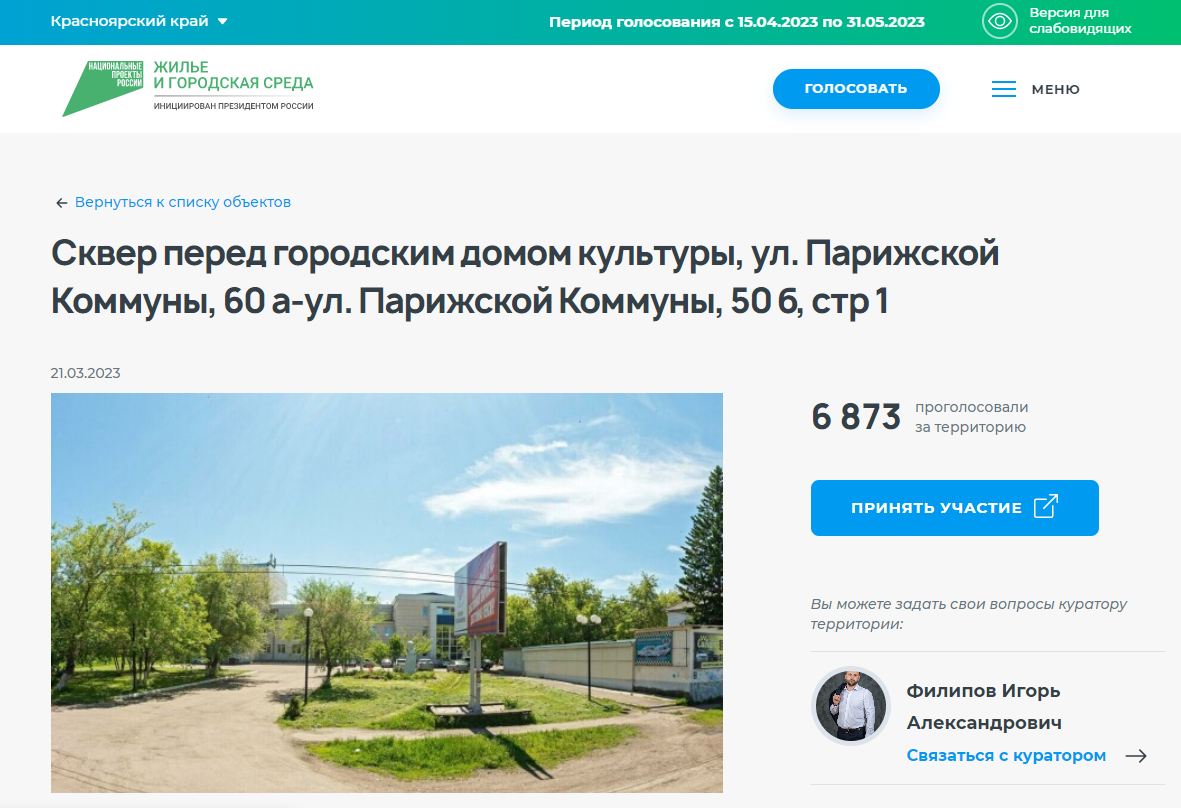Click the eye accessibility icon
This screenshot has width=1181, height=808.
[999, 21]
